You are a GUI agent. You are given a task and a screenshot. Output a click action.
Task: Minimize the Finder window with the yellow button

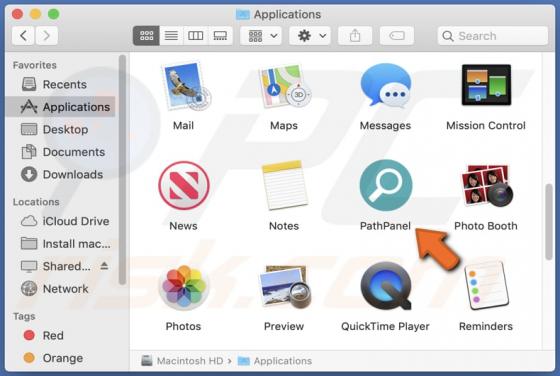tap(35, 14)
